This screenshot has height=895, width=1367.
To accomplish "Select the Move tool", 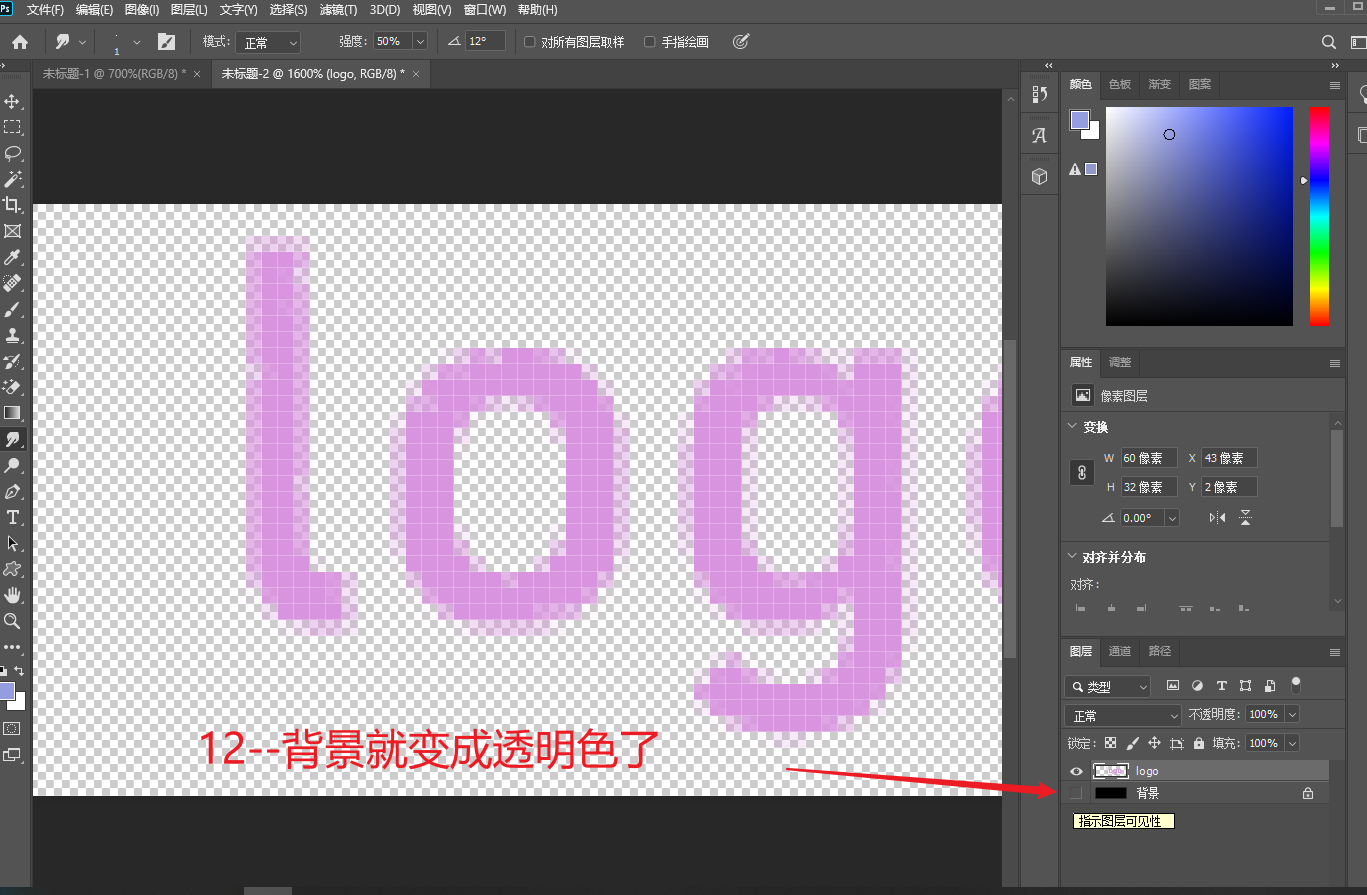I will [x=13, y=101].
